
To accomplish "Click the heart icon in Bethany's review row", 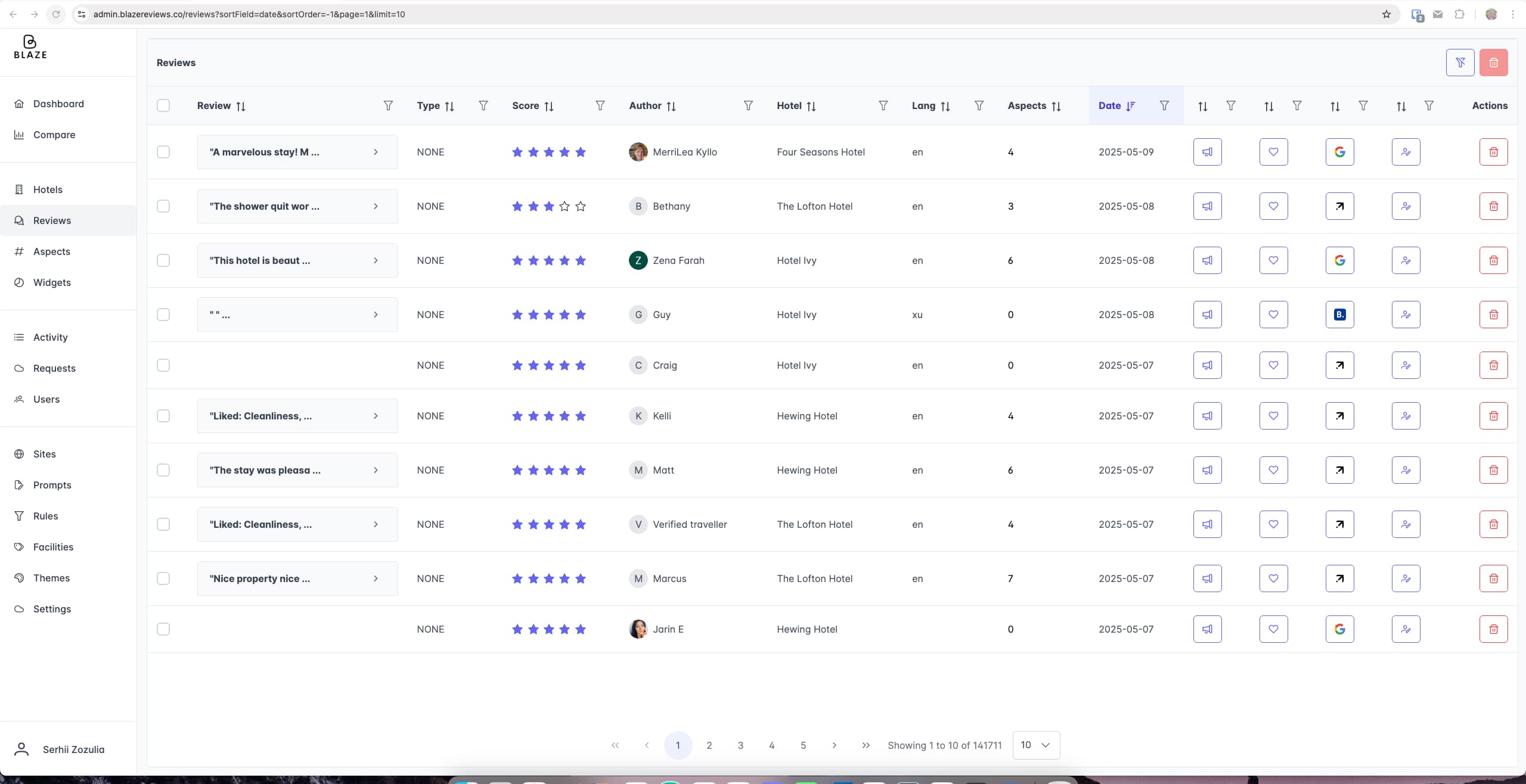I will [x=1273, y=206].
